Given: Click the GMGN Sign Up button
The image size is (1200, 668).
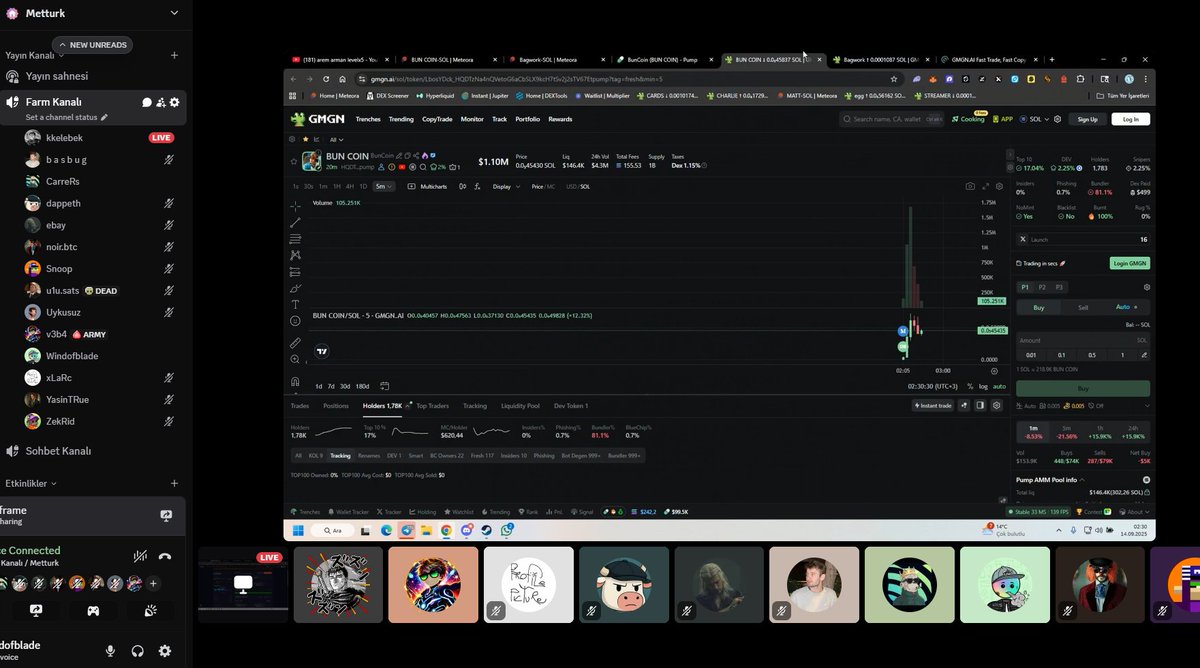Looking at the screenshot, I should point(1087,119).
